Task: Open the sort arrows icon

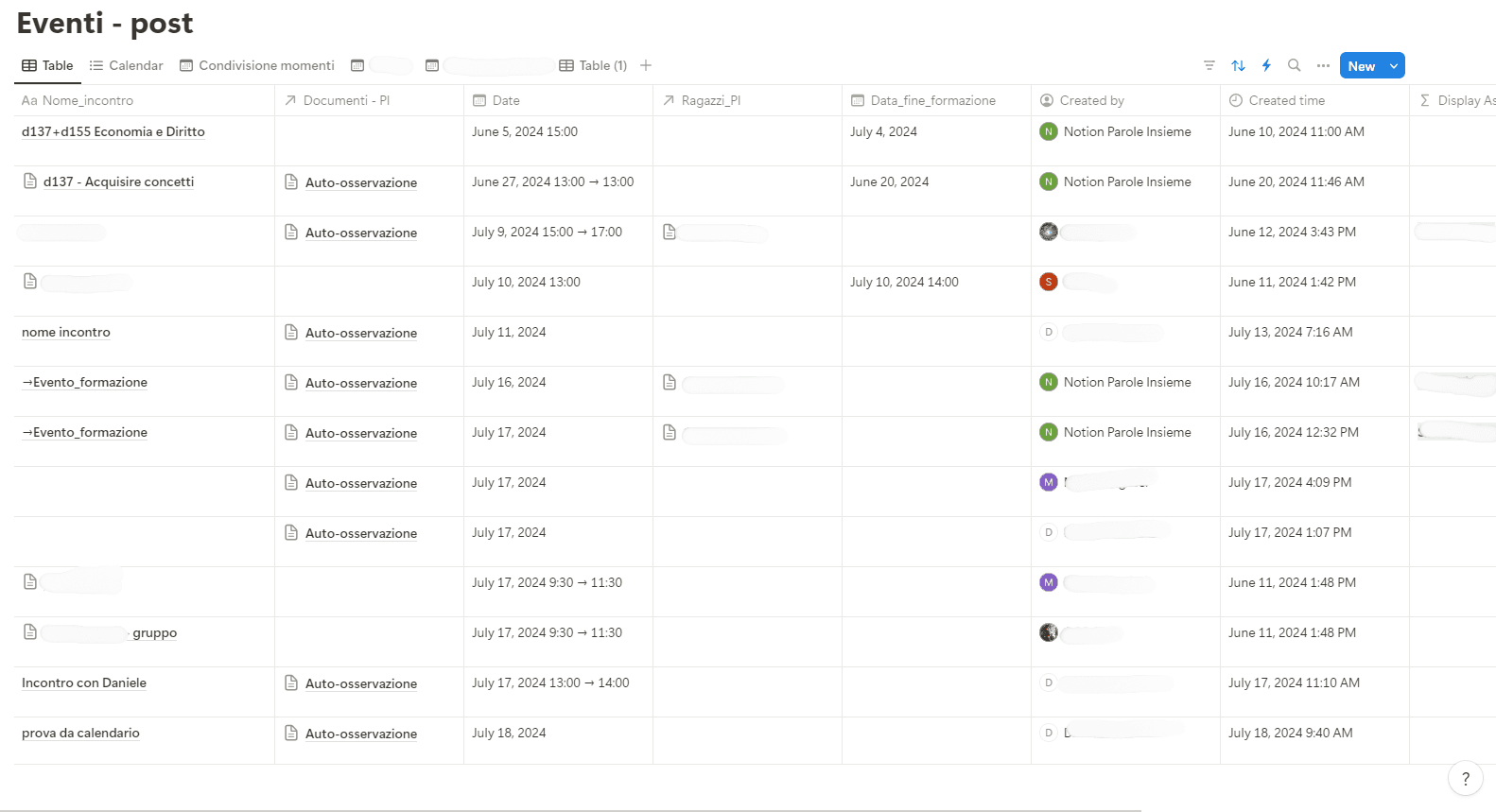Action: pyautogui.click(x=1238, y=65)
